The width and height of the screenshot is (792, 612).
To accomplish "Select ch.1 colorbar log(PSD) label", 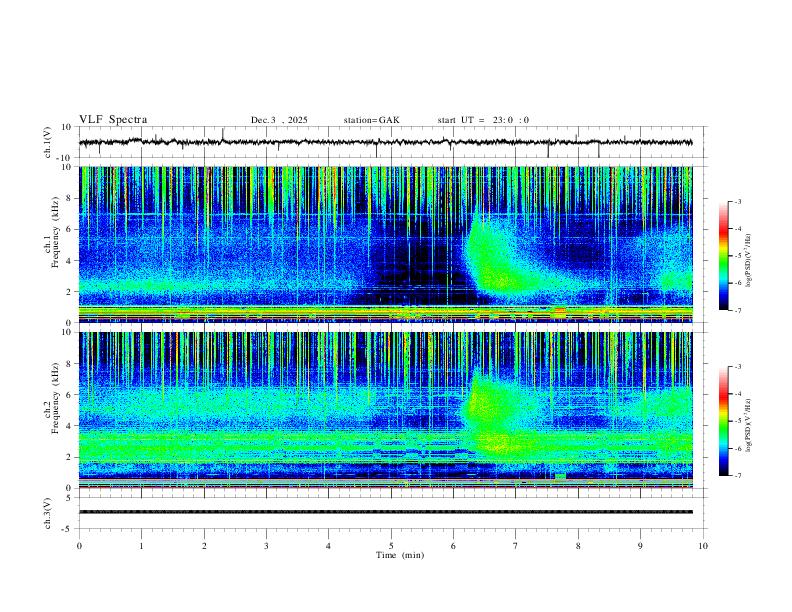I will (x=749, y=261).
